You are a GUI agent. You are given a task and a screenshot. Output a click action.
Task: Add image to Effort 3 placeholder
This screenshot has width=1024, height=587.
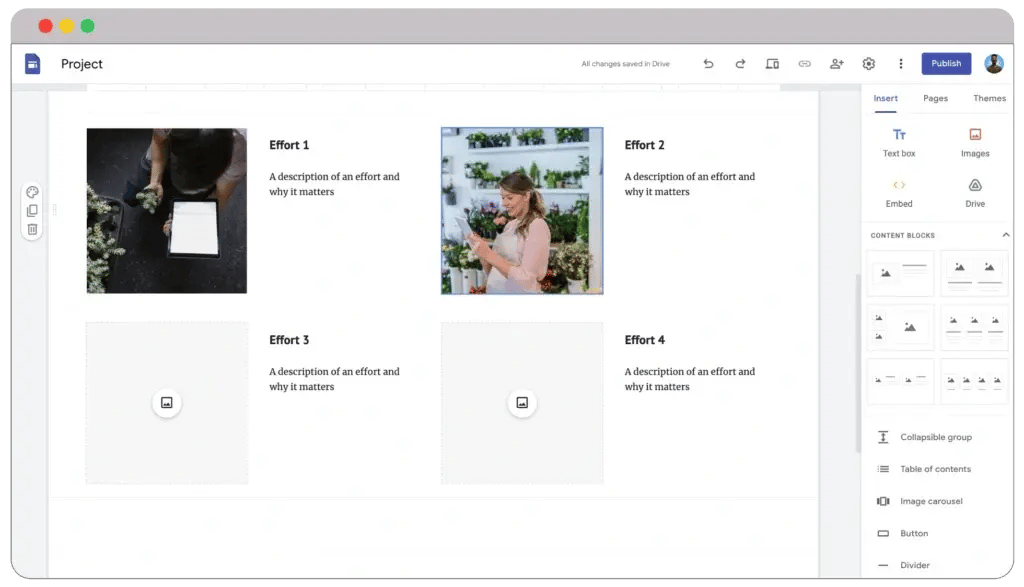coord(167,403)
